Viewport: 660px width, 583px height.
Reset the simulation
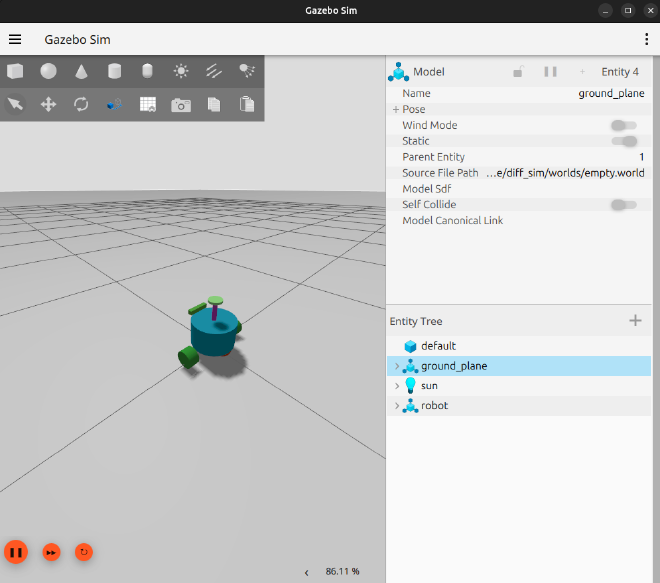coord(84,552)
